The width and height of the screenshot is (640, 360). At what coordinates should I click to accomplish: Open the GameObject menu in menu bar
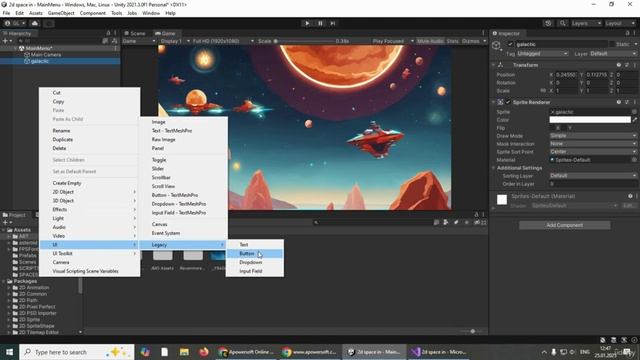pyautogui.click(x=61, y=13)
